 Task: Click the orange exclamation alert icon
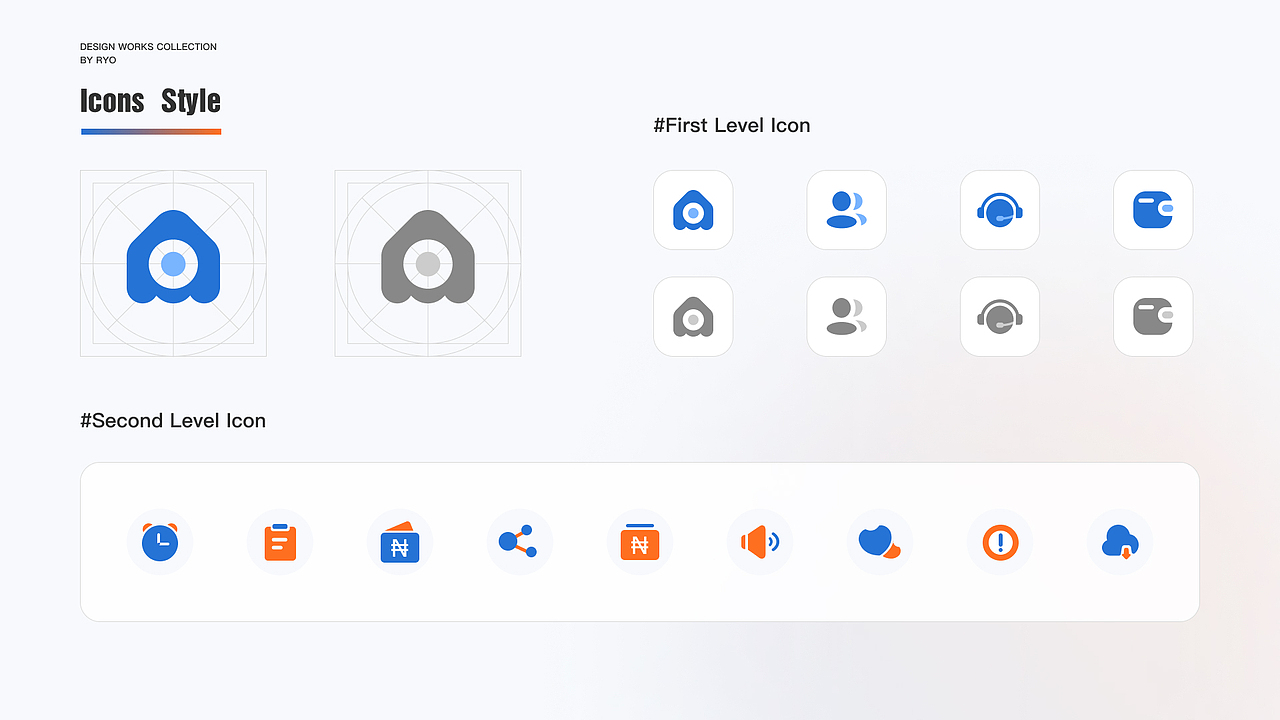pos(1000,542)
